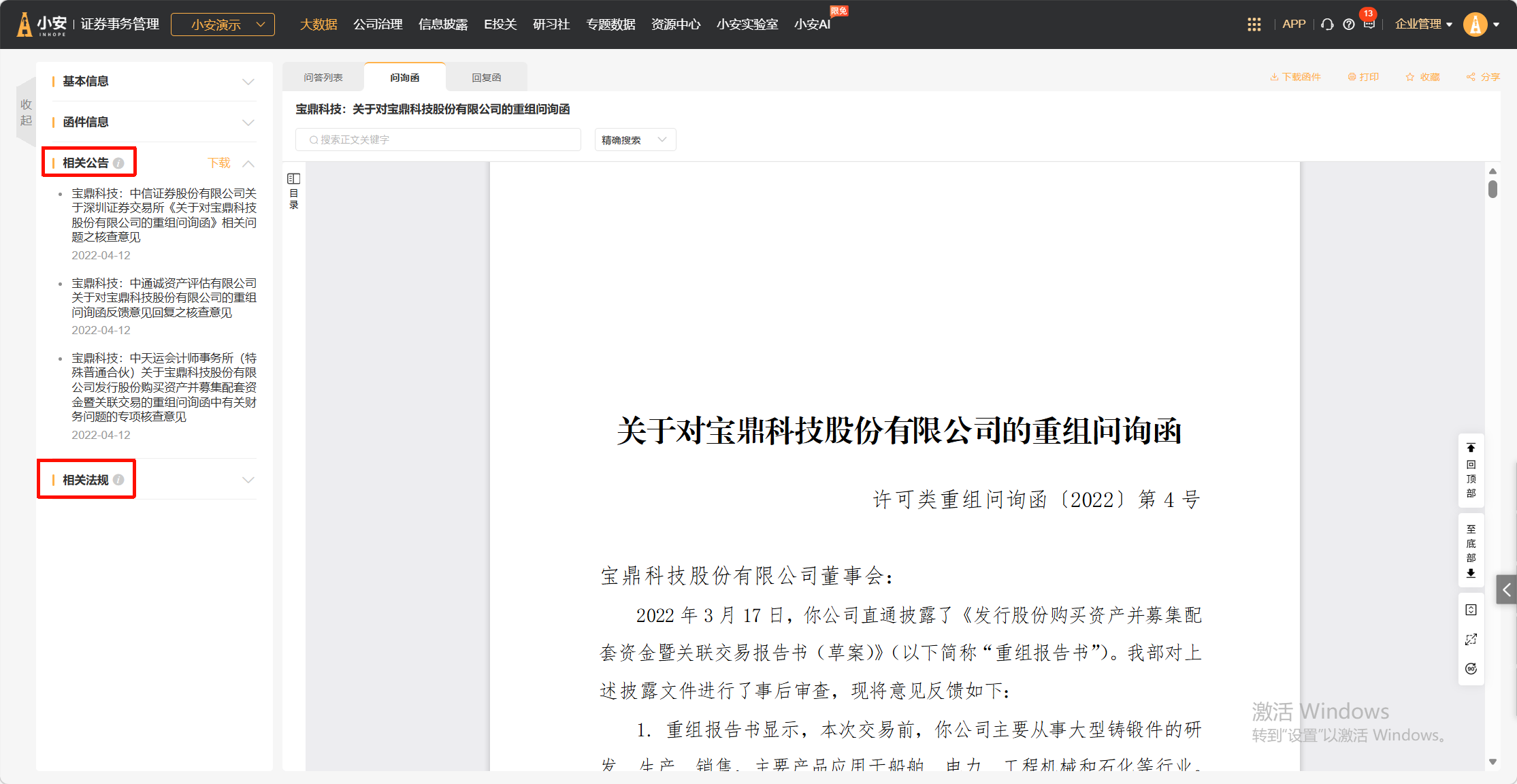The width and height of the screenshot is (1517, 784).
Task: Open the 信息披露 menu
Action: pyautogui.click(x=443, y=24)
